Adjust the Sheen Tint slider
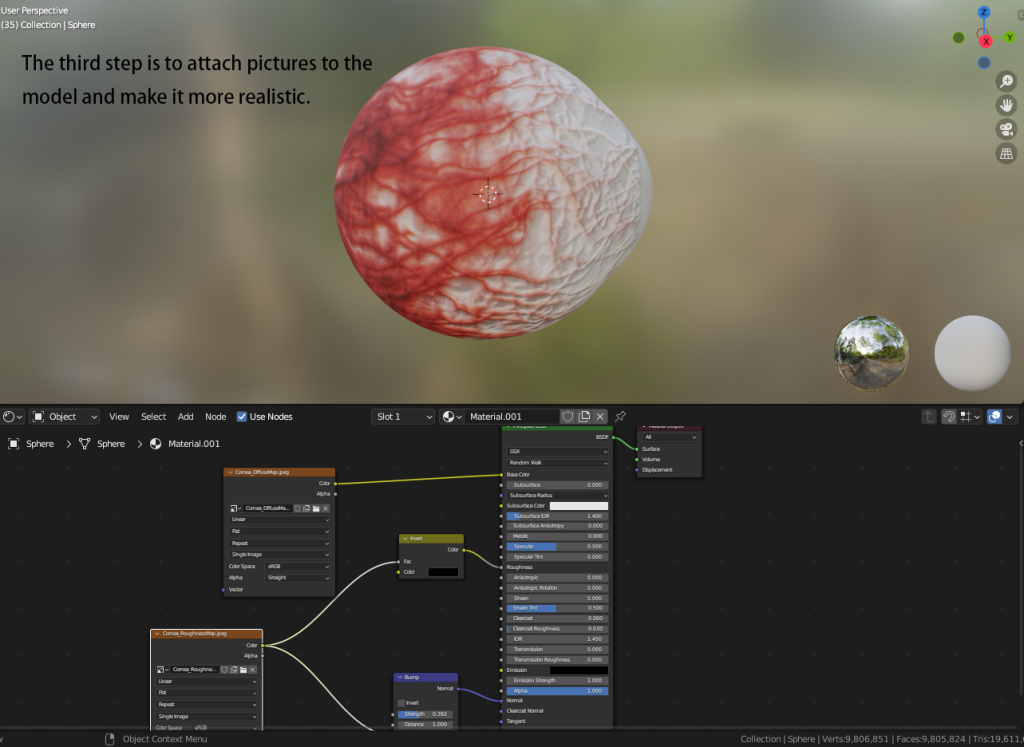 coord(558,608)
